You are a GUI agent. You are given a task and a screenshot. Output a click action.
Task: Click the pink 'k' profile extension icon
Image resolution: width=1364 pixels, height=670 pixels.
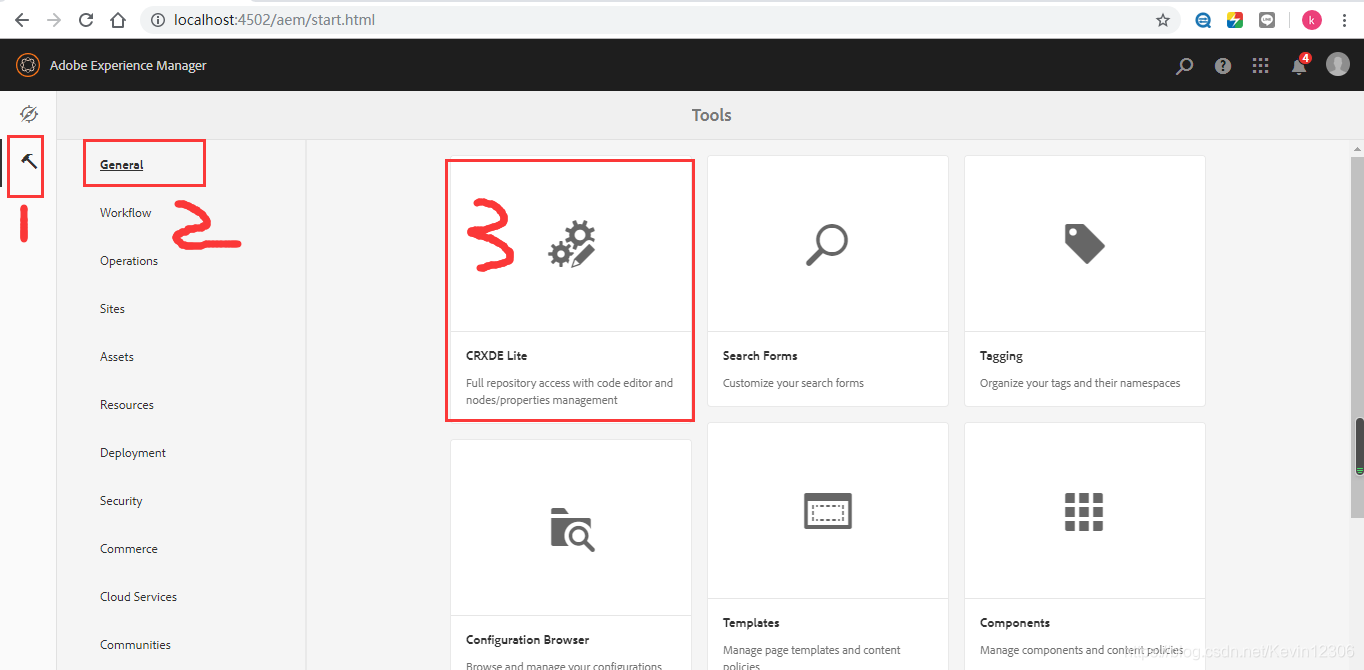click(1311, 20)
